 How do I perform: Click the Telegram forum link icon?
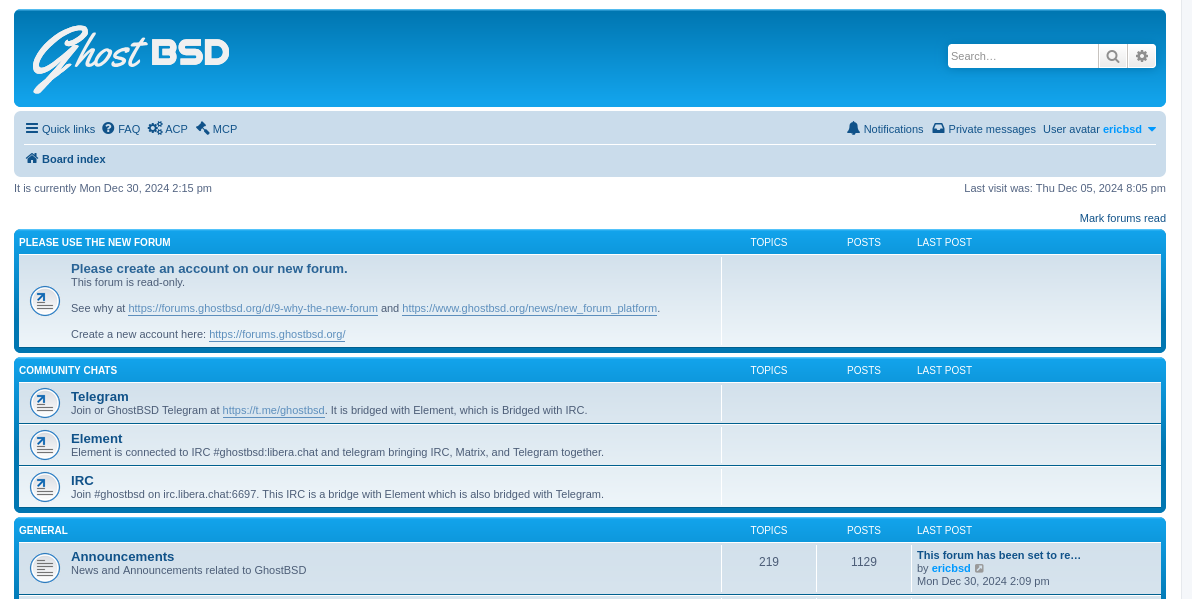pos(45,403)
